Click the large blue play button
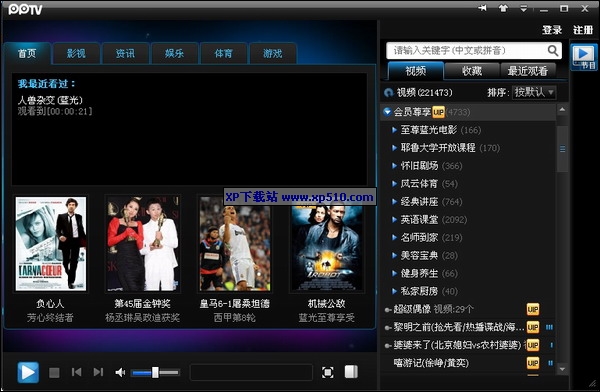The width and height of the screenshot is (600, 392). point(28,372)
